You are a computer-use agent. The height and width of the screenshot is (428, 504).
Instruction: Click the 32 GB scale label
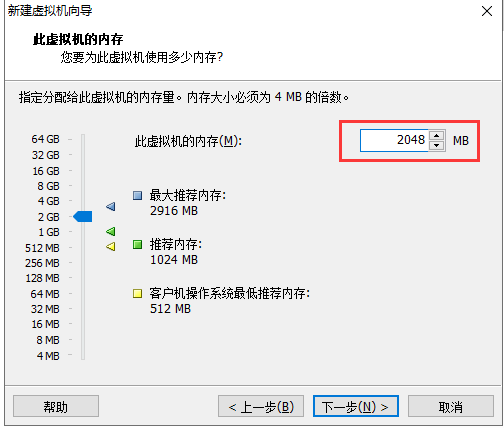coord(46,155)
